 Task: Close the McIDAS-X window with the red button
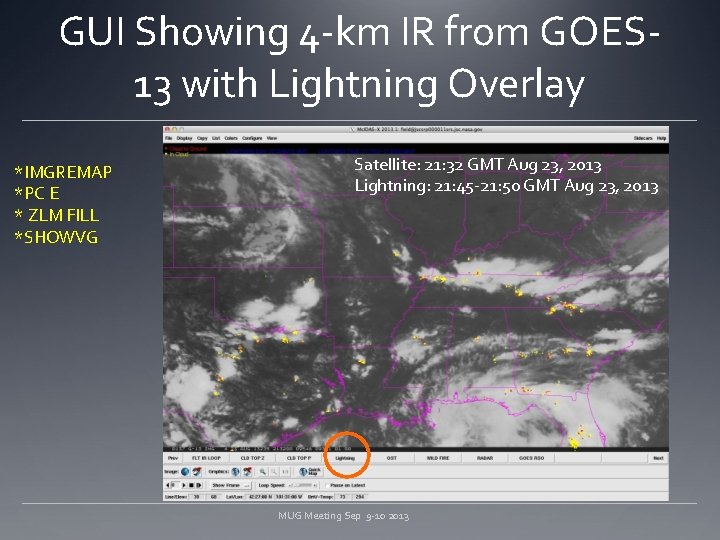pyautogui.click(x=167, y=129)
